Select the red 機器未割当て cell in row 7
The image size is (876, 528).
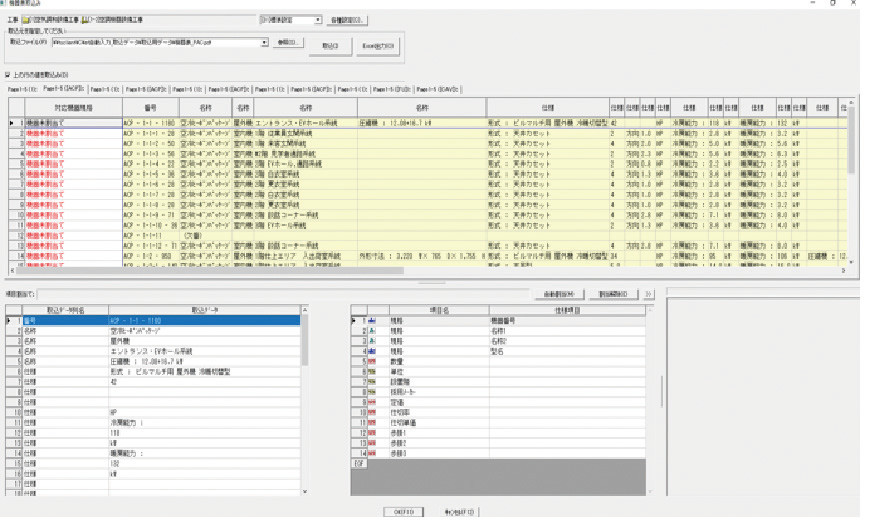tap(73, 184)
